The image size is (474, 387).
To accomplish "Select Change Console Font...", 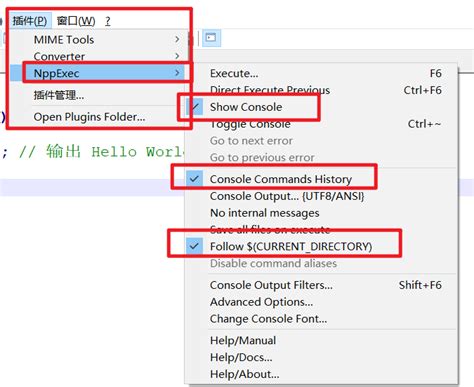I will coord(322,319).
